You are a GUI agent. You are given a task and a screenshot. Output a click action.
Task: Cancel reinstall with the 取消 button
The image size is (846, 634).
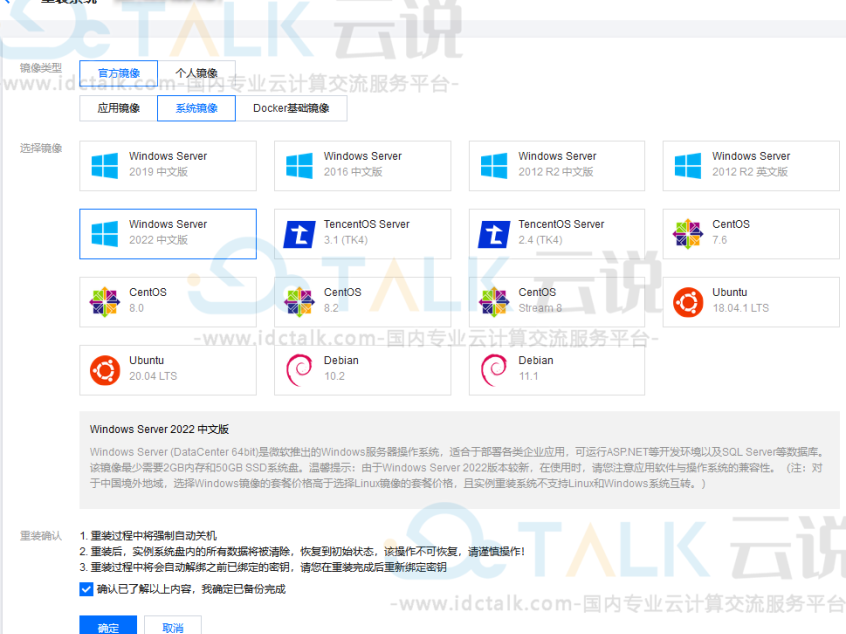tap(173, 626)
